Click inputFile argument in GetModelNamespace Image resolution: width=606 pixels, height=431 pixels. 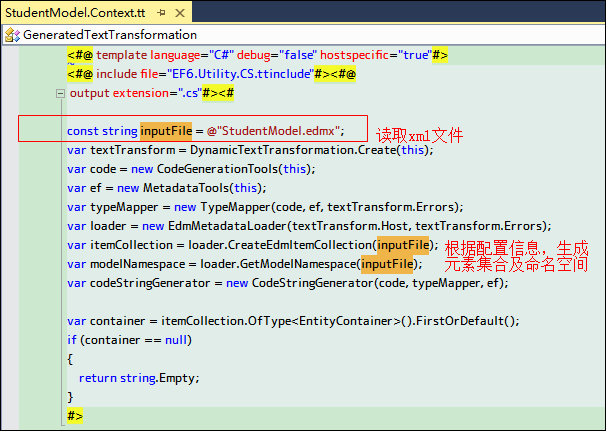(x=387, y=264)
